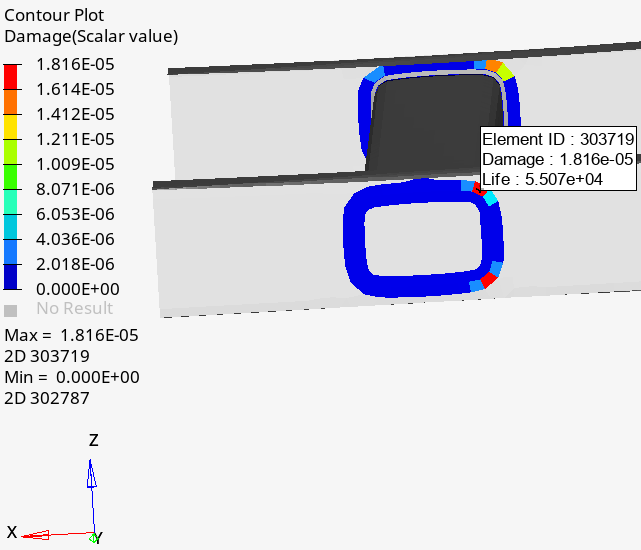Select the dark blue bottom legend band

coord(11,277)
